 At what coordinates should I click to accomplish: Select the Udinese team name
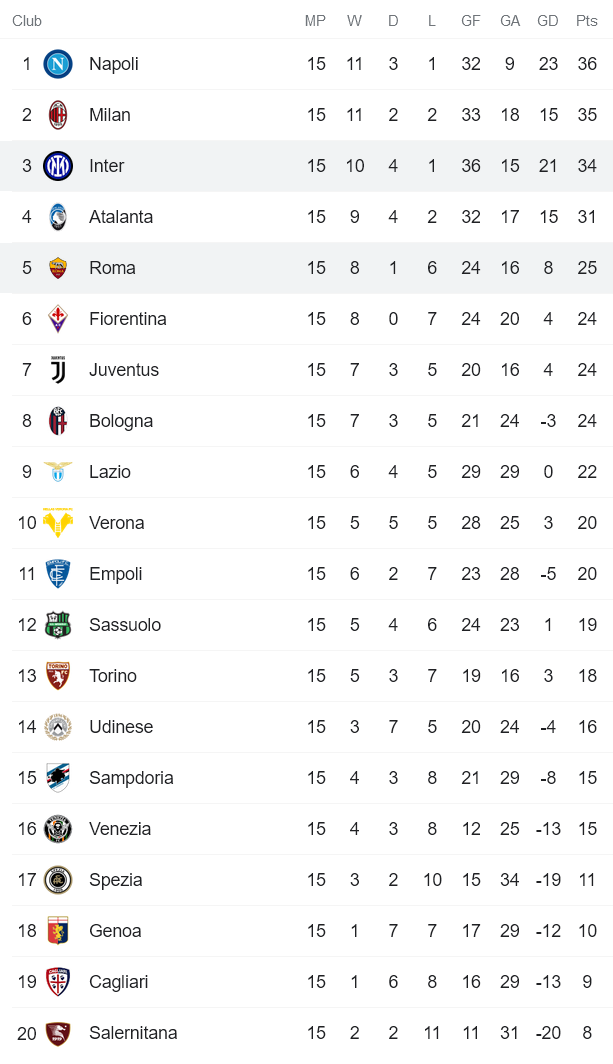(121, 727)
